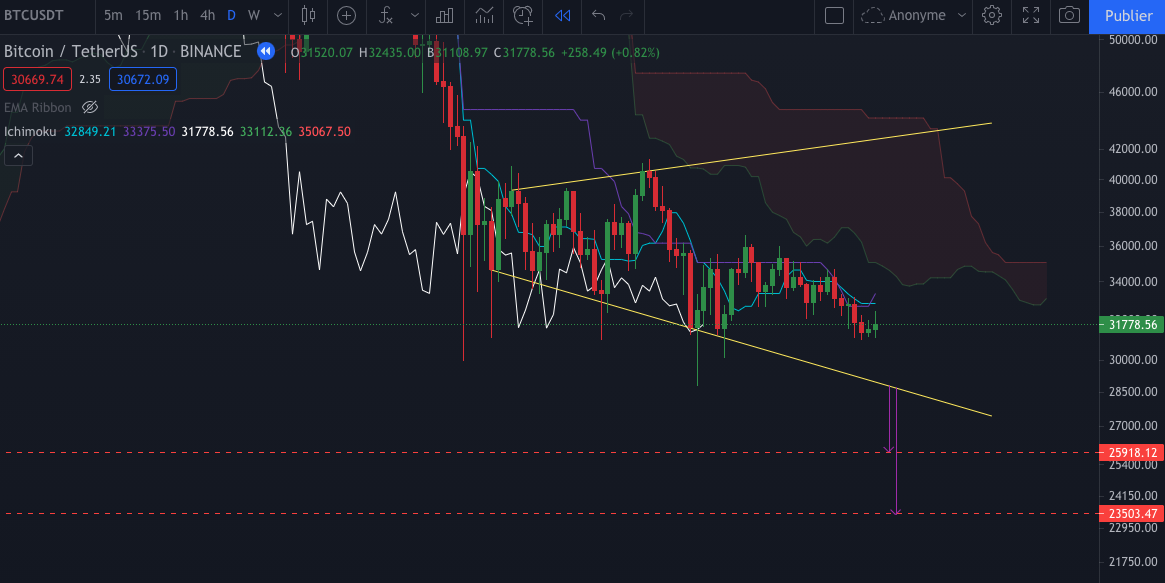Open chart settings gear

[x=992, y=16]
